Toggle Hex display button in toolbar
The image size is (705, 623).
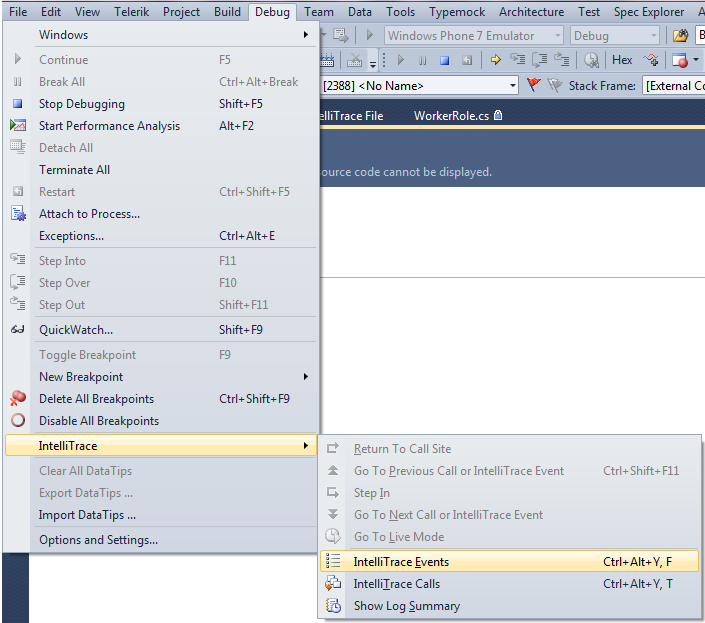[622, 60]
